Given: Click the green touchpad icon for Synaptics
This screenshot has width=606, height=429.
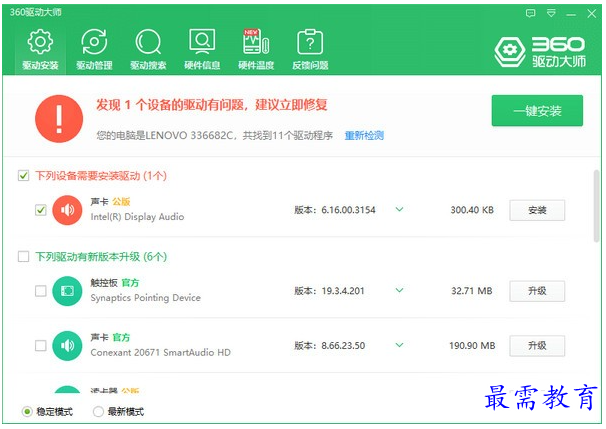Looking at the screenshot, I should (67, 291).
